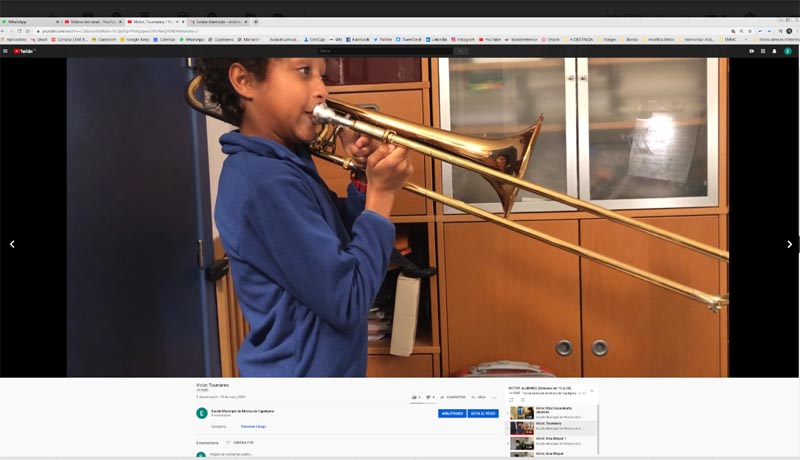Click the blue Analítiques button
Image resolution: width=800 pixels, height=460 pixels.
[x=452, y=414]
